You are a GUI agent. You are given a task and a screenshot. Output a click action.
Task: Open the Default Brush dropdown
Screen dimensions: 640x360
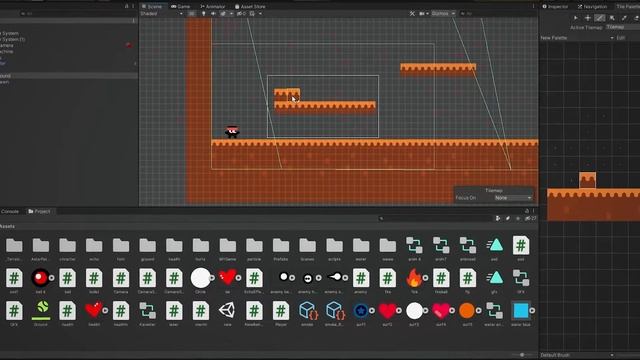[x=577, y=355]
